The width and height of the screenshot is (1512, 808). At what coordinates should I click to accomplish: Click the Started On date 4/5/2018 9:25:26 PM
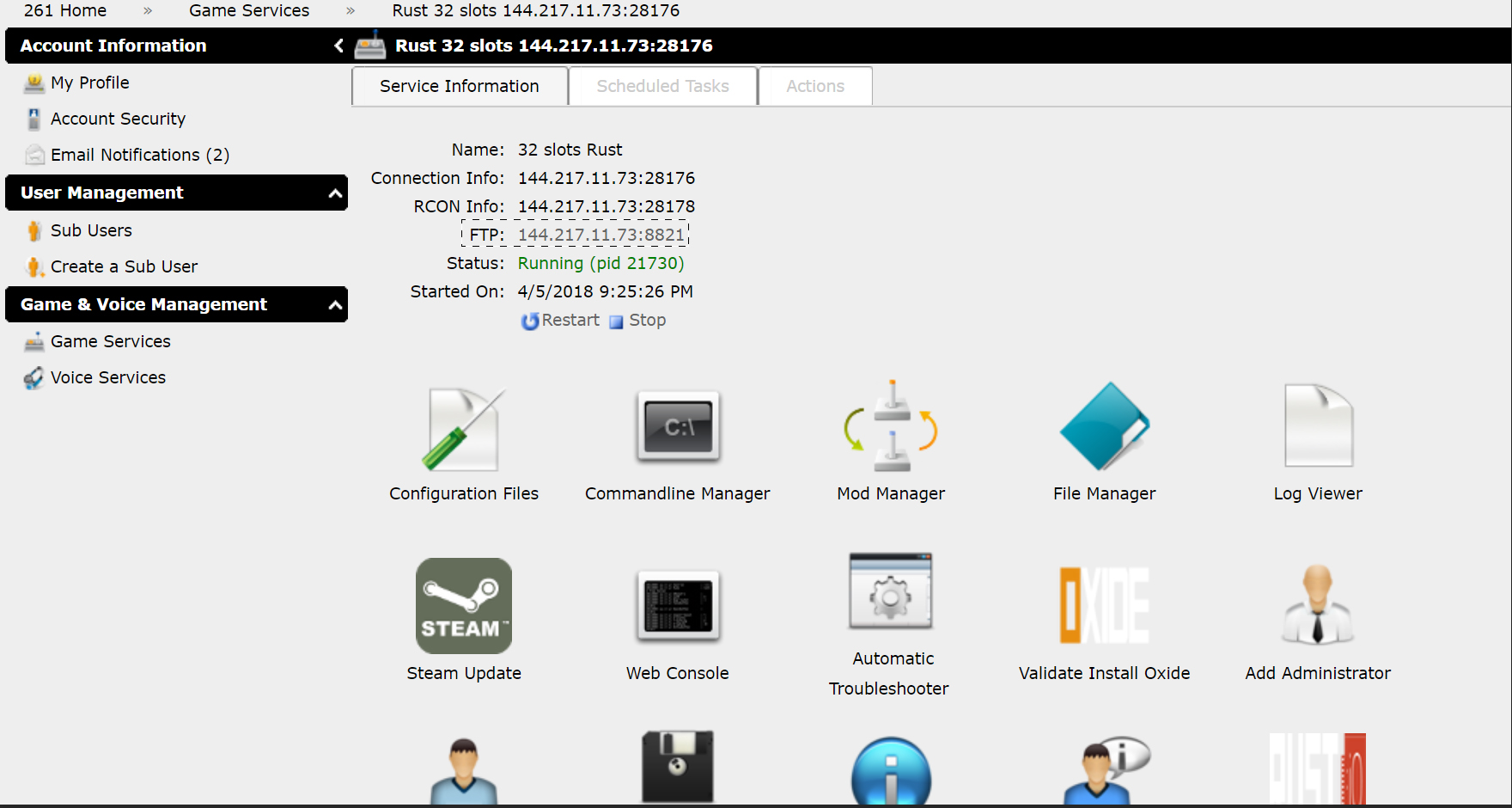click(x=606, y=291)
